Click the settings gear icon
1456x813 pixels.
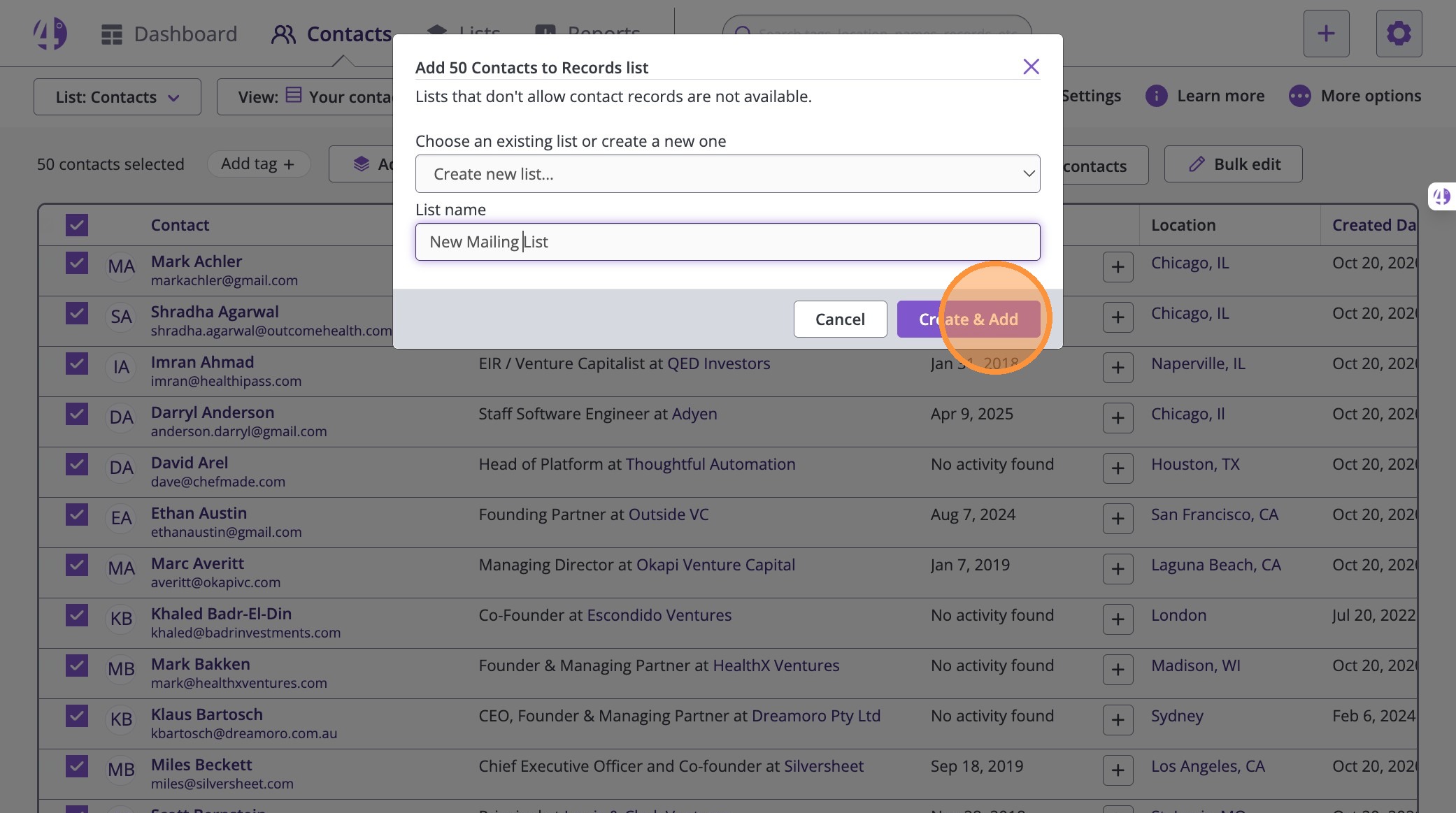pyautogui.click(x=1399, y=34)
